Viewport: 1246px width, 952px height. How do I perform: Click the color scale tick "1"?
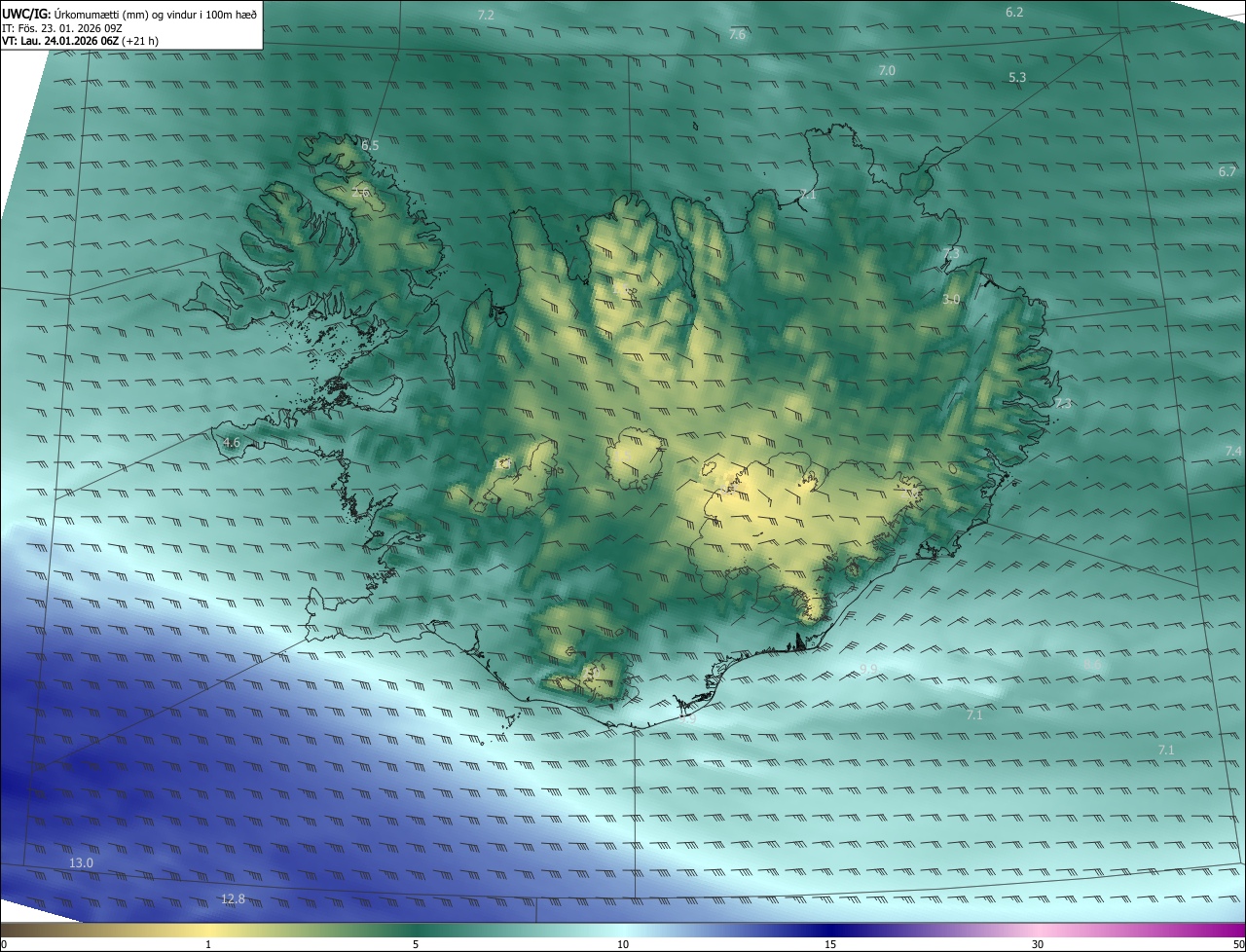[208, 944]
